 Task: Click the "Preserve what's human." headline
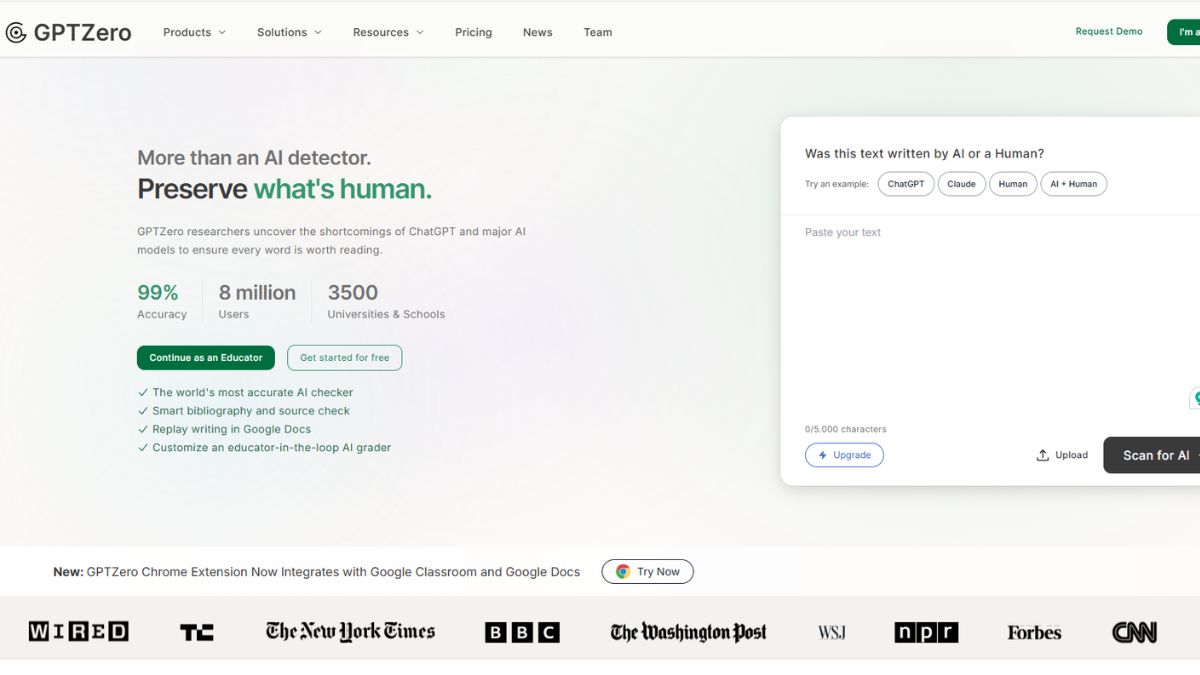click(x=284, y=189)
